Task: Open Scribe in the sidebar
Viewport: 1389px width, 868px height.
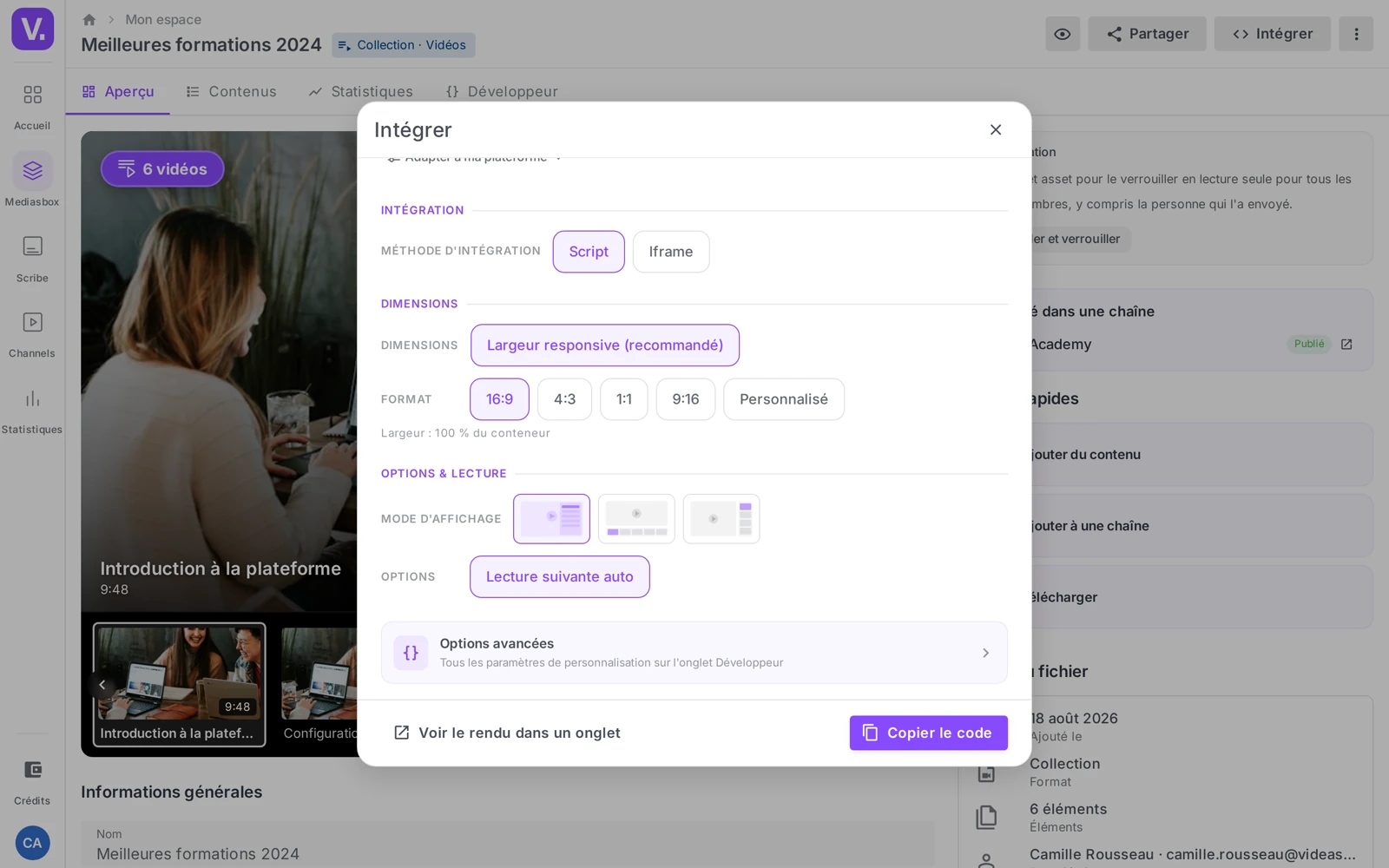Action: (32, 259)
